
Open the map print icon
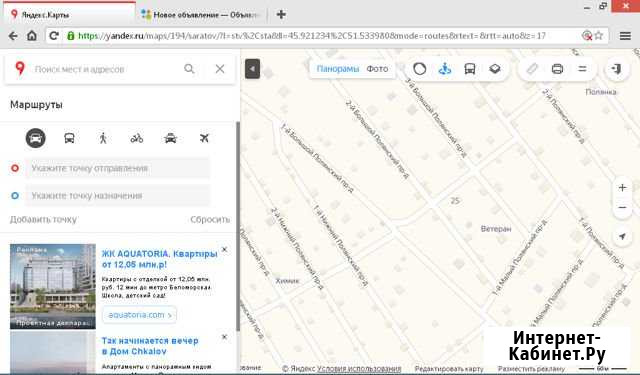tap(557, 69)
